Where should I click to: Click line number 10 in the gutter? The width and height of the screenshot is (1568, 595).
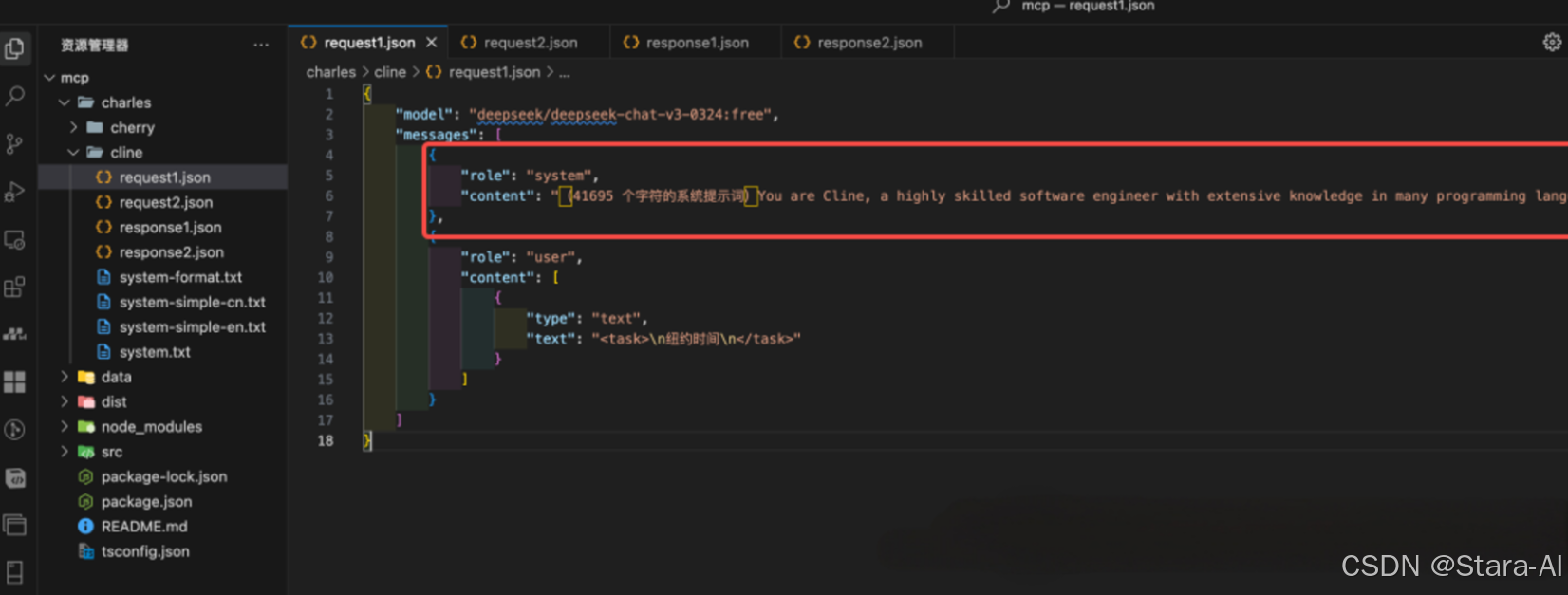(x=326, y=278)
